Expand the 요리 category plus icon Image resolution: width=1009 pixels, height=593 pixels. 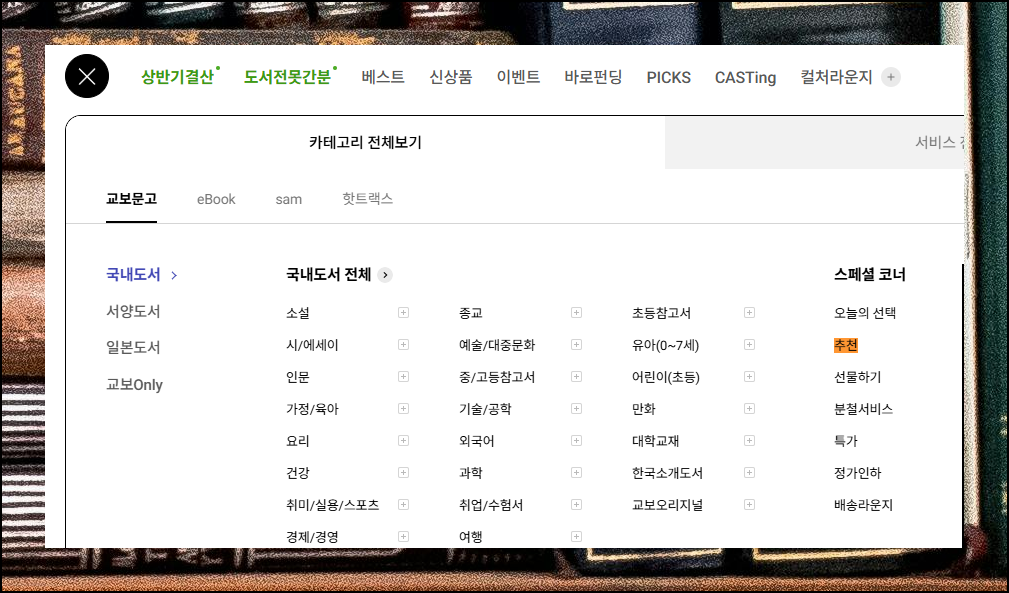(x=403, y=441)
